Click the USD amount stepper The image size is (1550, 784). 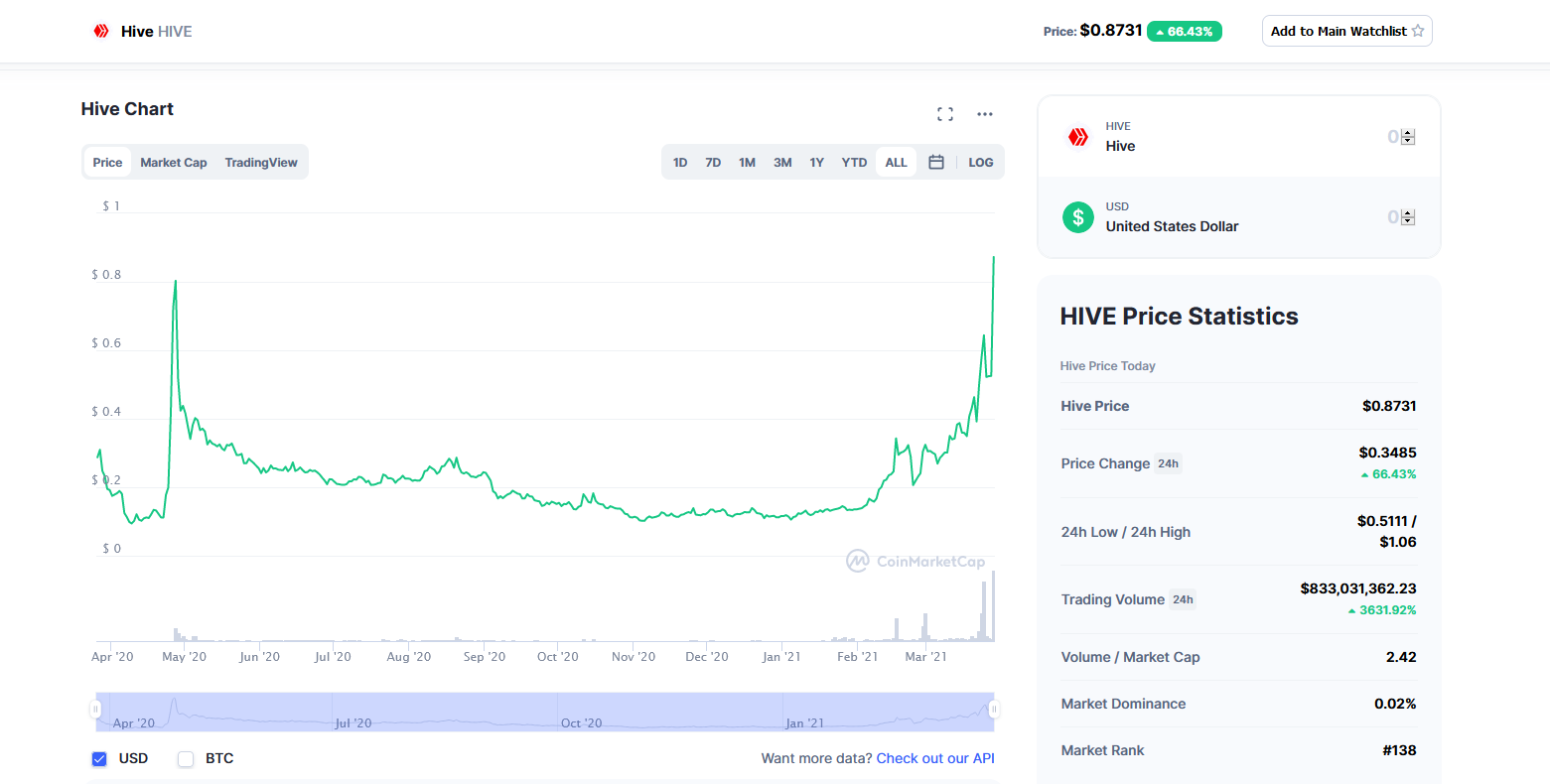pyautogui.click(x=1408, y=217)
